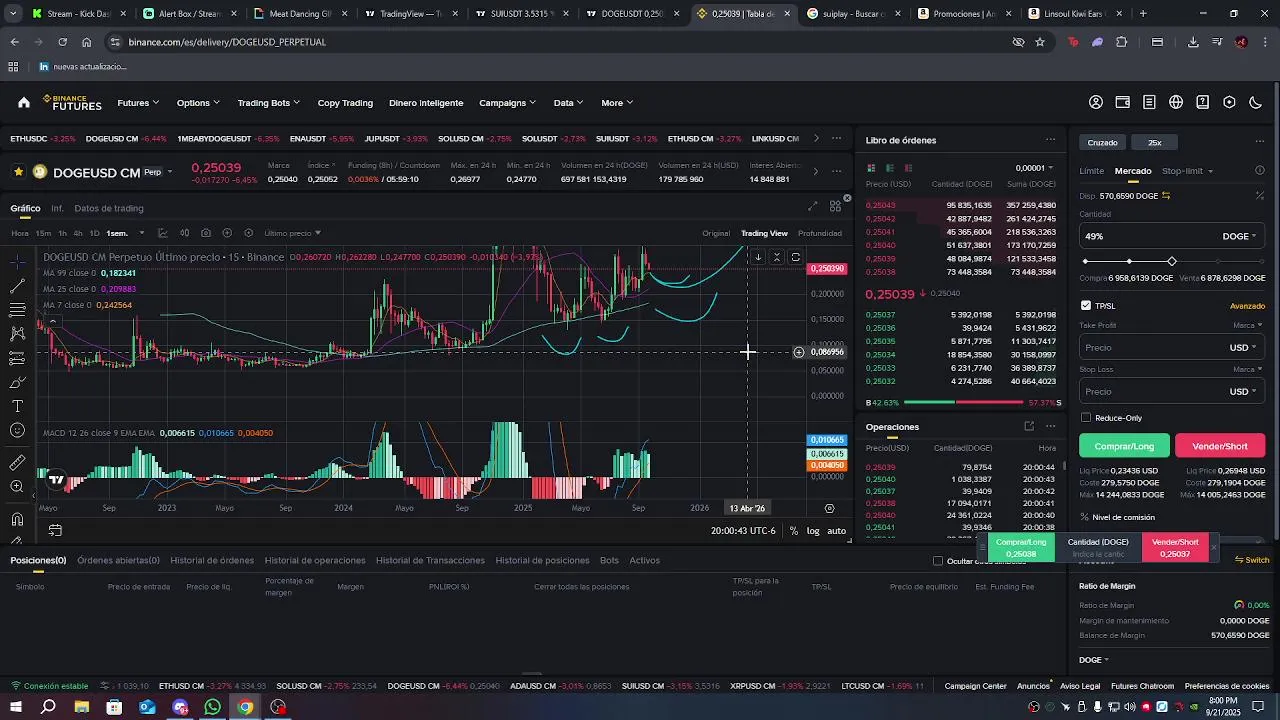This screenshot has width=1280, height=720.
Task: Switch to the Datos de trading tab
Action: [109, 208]
